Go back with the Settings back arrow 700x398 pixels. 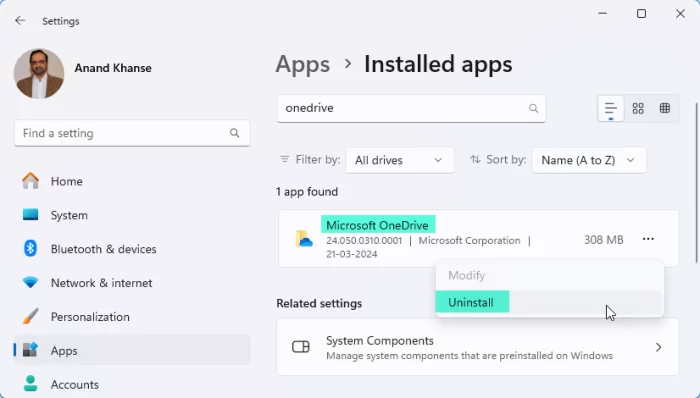(x=20, y=21)
